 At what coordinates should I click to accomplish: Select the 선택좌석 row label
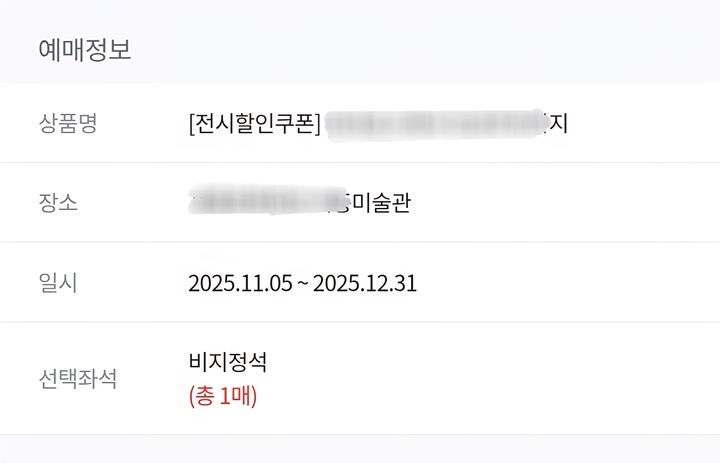77,379
